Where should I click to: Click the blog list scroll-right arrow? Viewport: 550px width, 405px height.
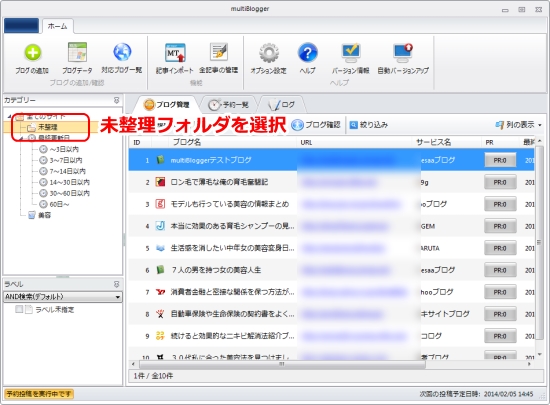(529, 364)
